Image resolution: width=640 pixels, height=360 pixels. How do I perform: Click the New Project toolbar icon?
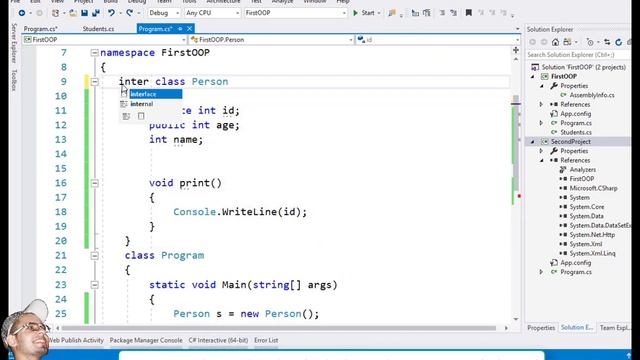[x=55, y=13]
